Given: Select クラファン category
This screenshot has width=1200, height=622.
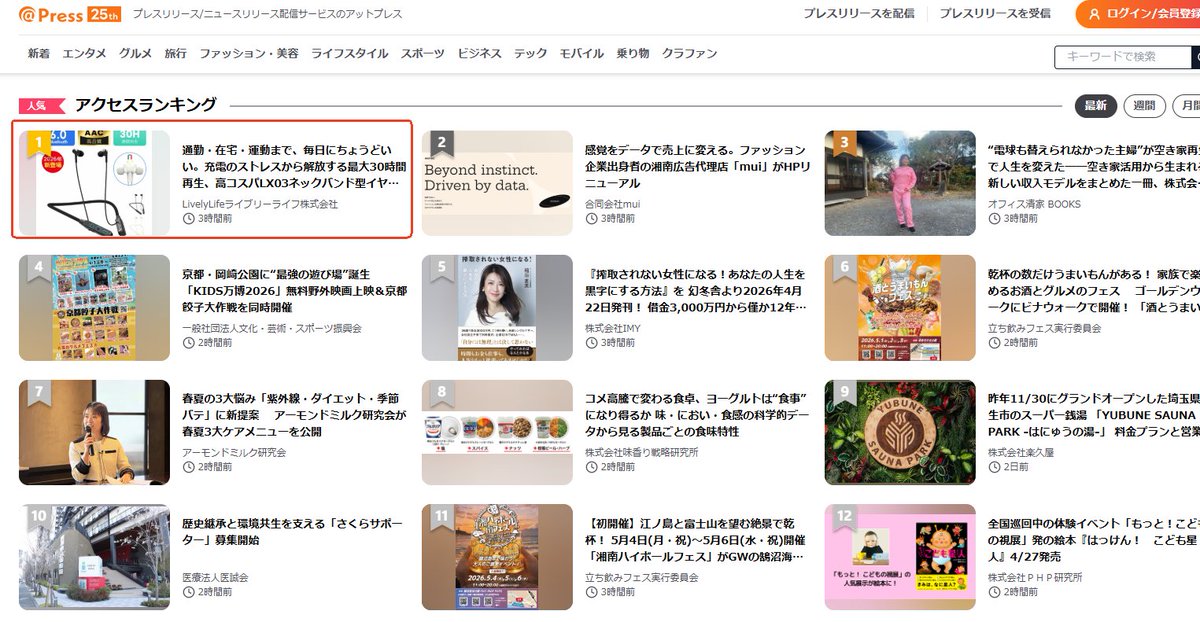Looking at the screenshot, I should tap(690, 53).
